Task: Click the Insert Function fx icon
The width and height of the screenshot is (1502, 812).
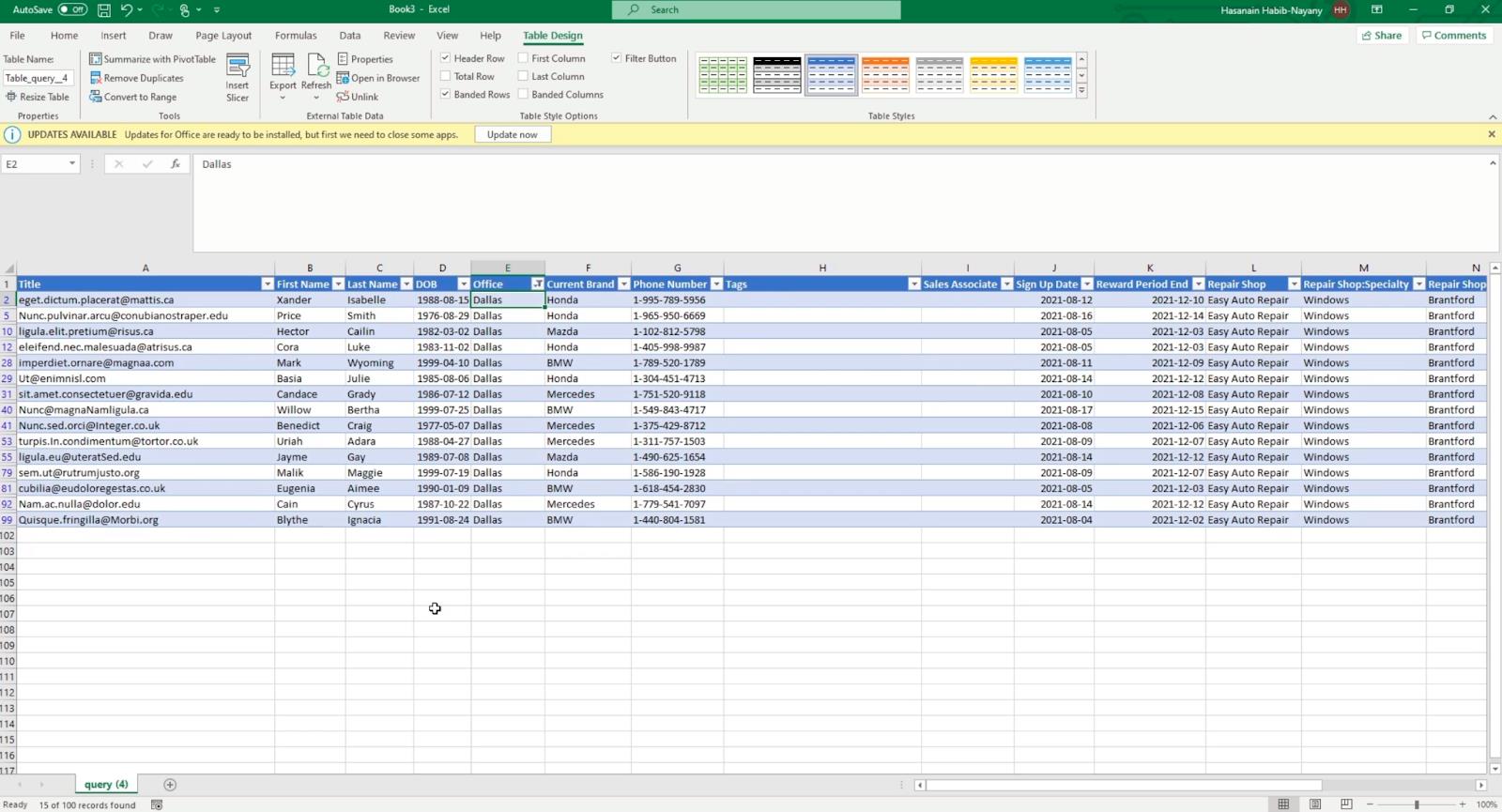Action: (x=175, y=163)
